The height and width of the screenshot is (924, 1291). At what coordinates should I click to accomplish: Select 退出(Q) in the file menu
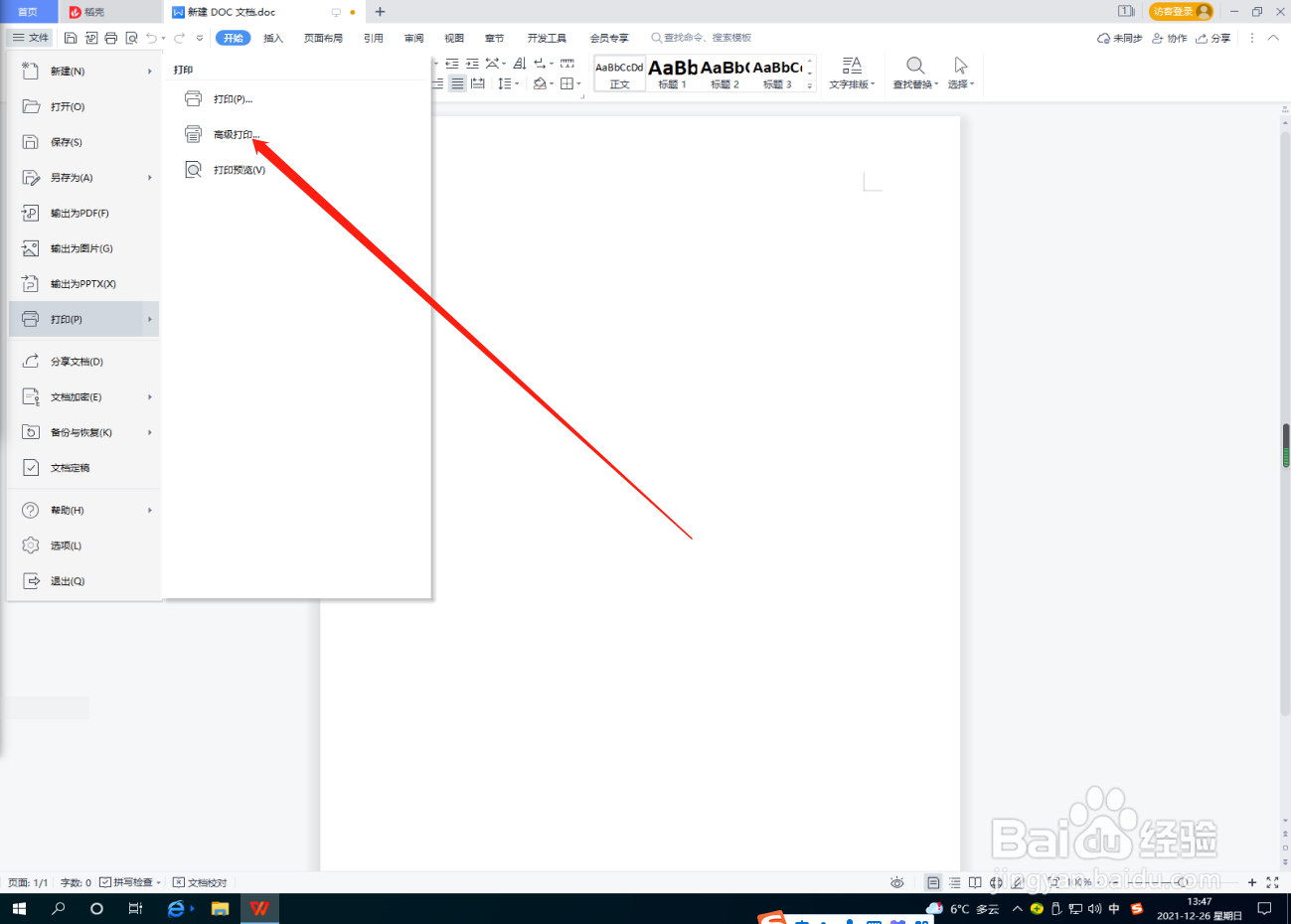83,581
